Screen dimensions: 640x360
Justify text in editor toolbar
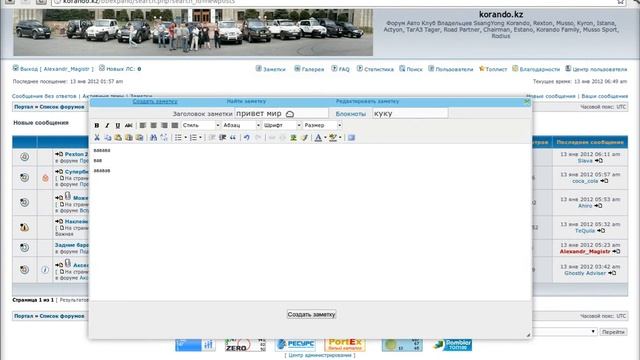pos(175,125)
